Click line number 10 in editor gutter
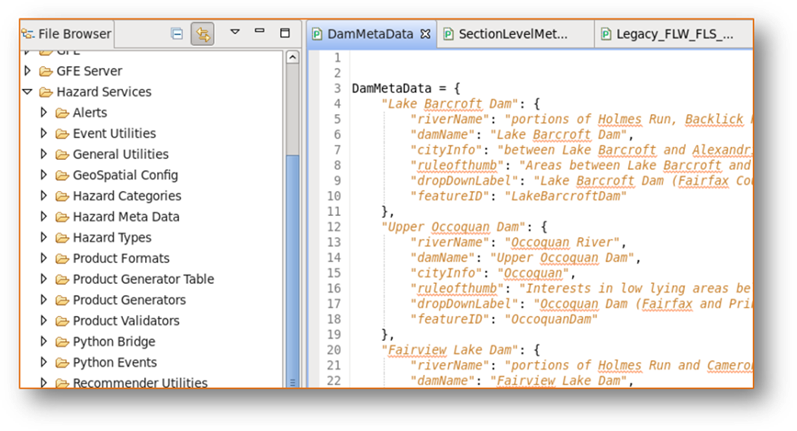This screenshot has height=431, width=797. [333, 196]
